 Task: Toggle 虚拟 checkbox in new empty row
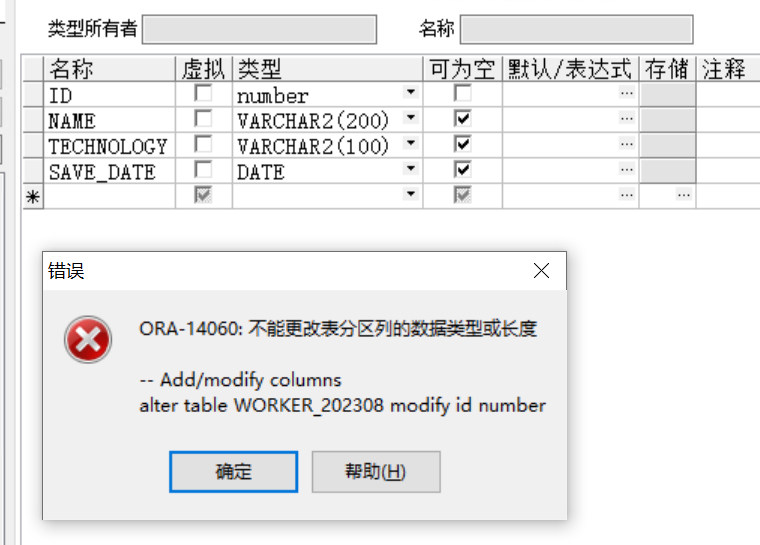point(203,195)
